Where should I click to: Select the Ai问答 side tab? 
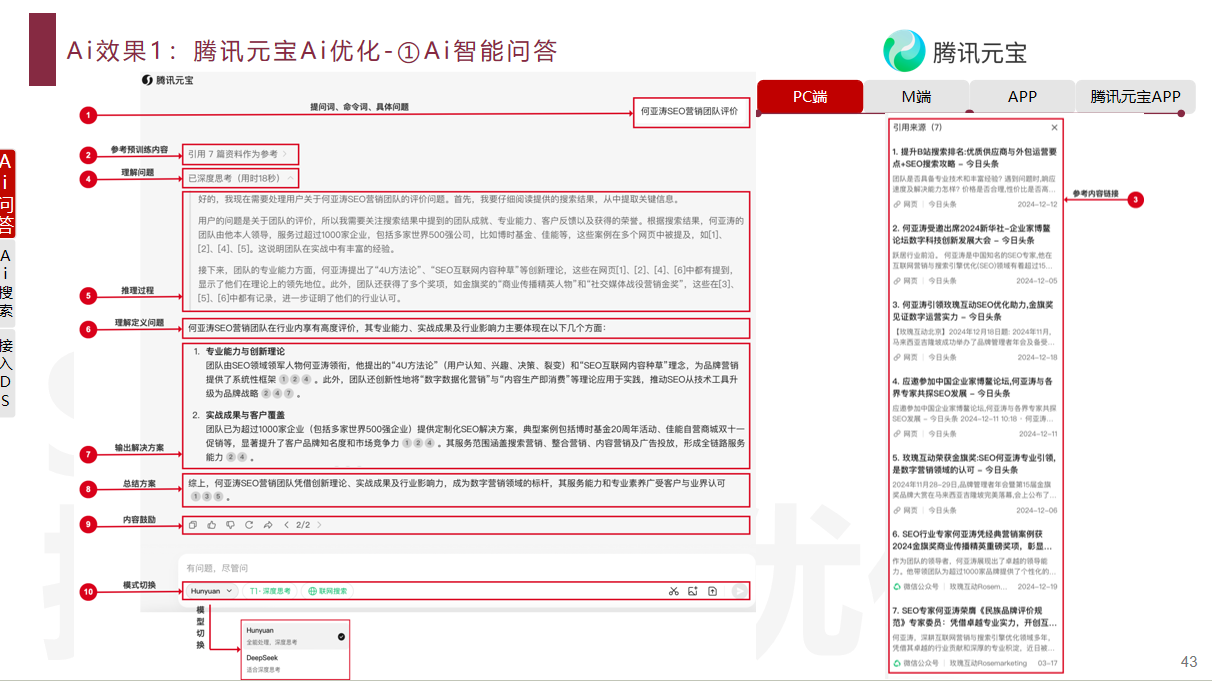coord(7,193)
